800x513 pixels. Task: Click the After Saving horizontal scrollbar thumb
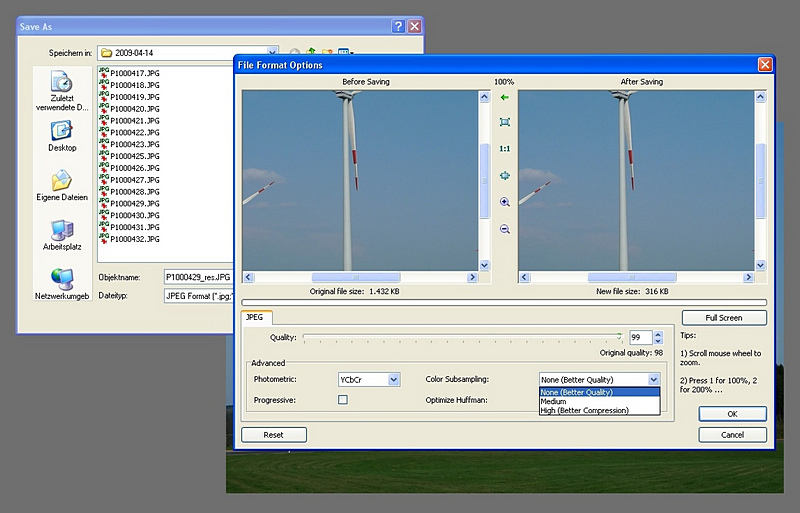632,277
